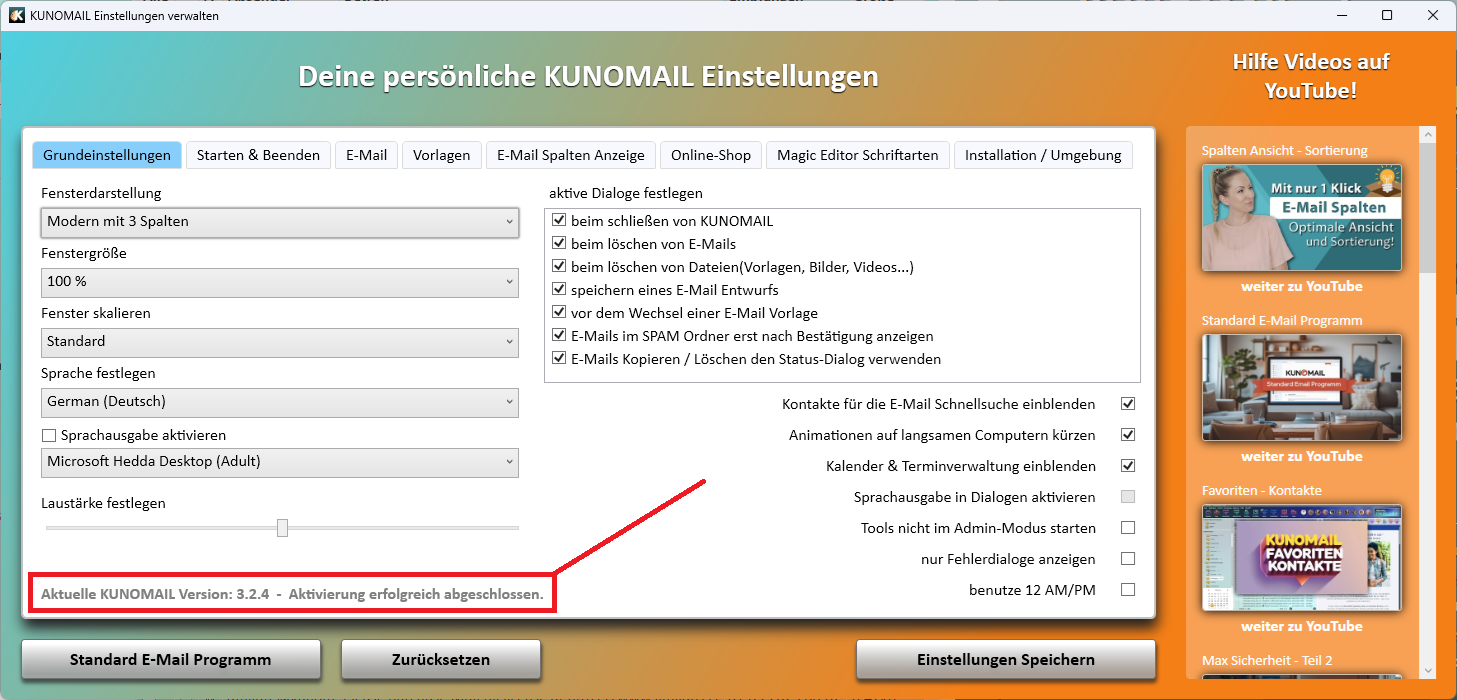
Task: Expand the Fensterdarstellung dropdown
Action: pos(280,222)
